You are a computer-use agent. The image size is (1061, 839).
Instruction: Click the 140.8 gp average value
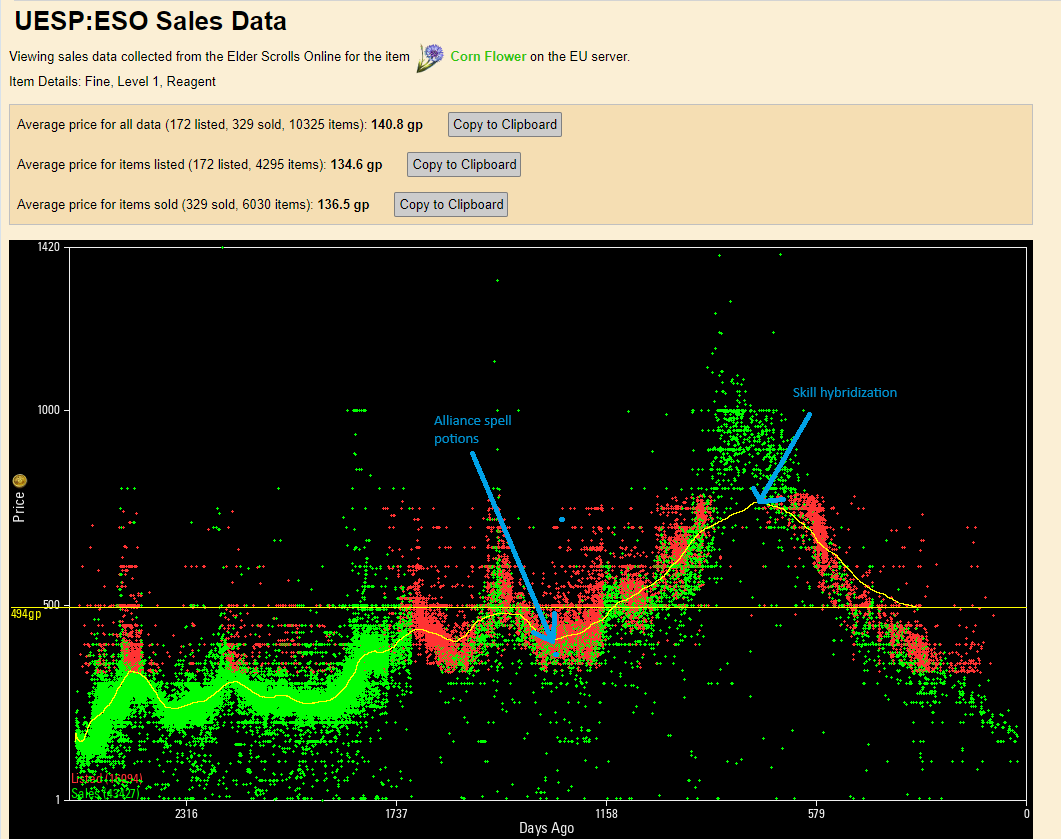[397, 124]
